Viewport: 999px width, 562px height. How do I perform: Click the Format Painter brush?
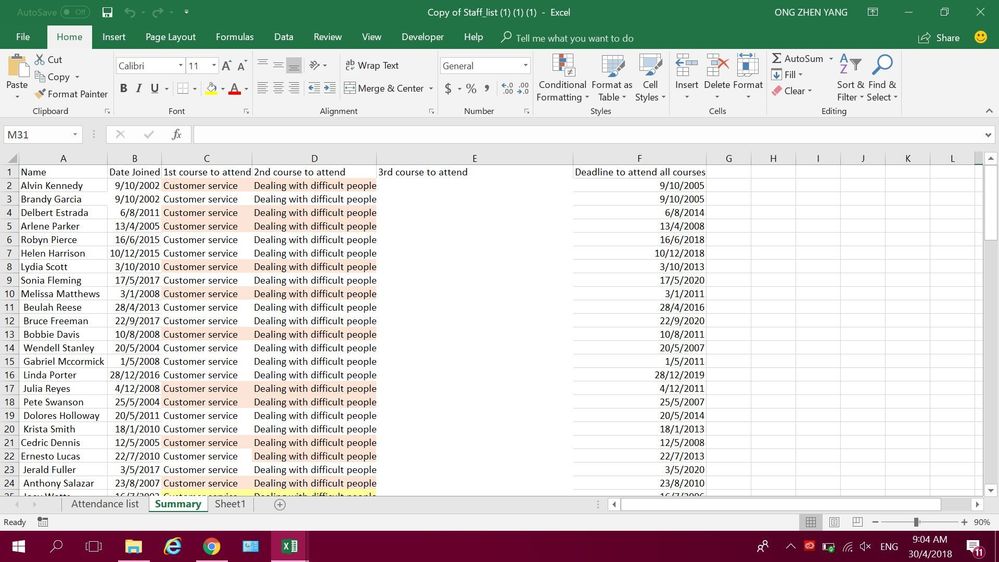[x=40, y=94]
